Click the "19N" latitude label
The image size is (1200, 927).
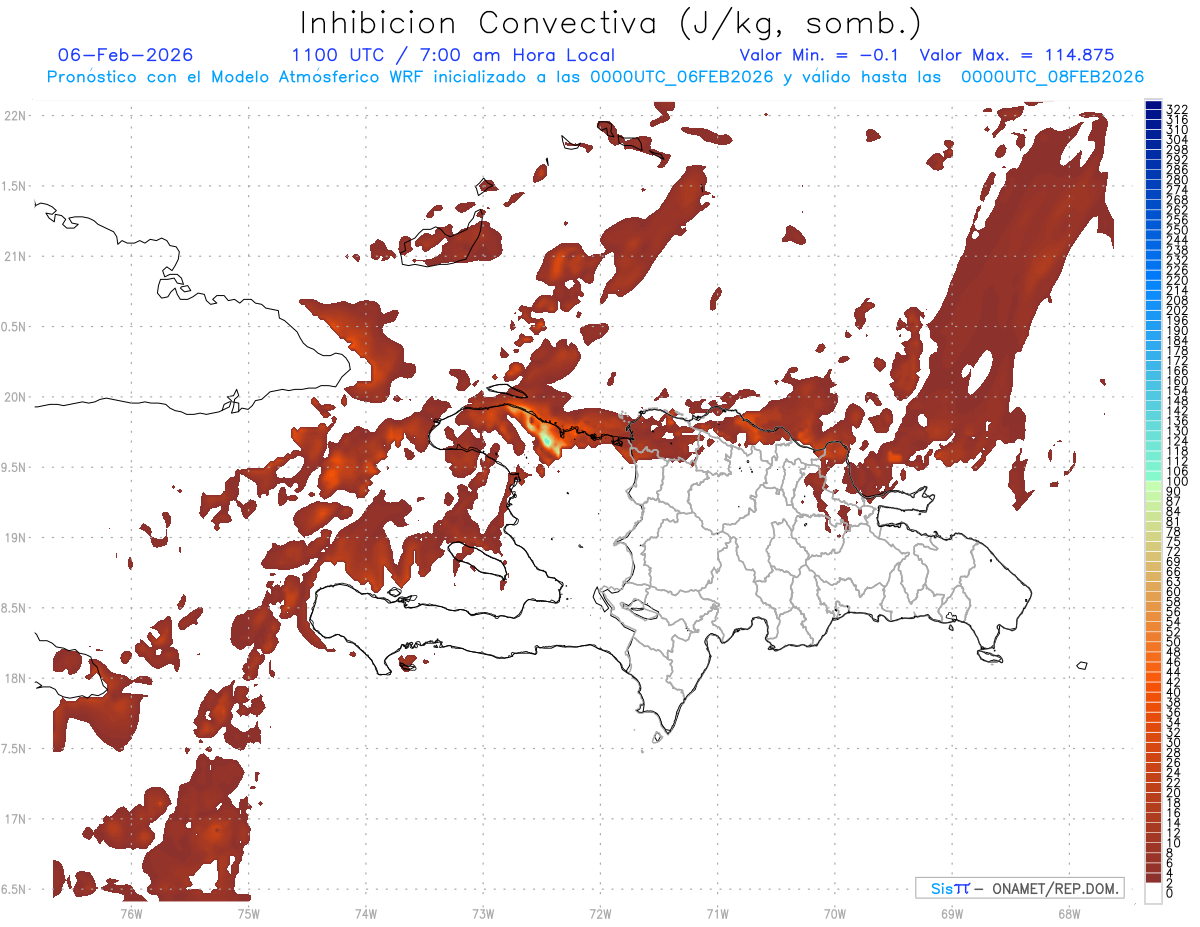point(16,537)
